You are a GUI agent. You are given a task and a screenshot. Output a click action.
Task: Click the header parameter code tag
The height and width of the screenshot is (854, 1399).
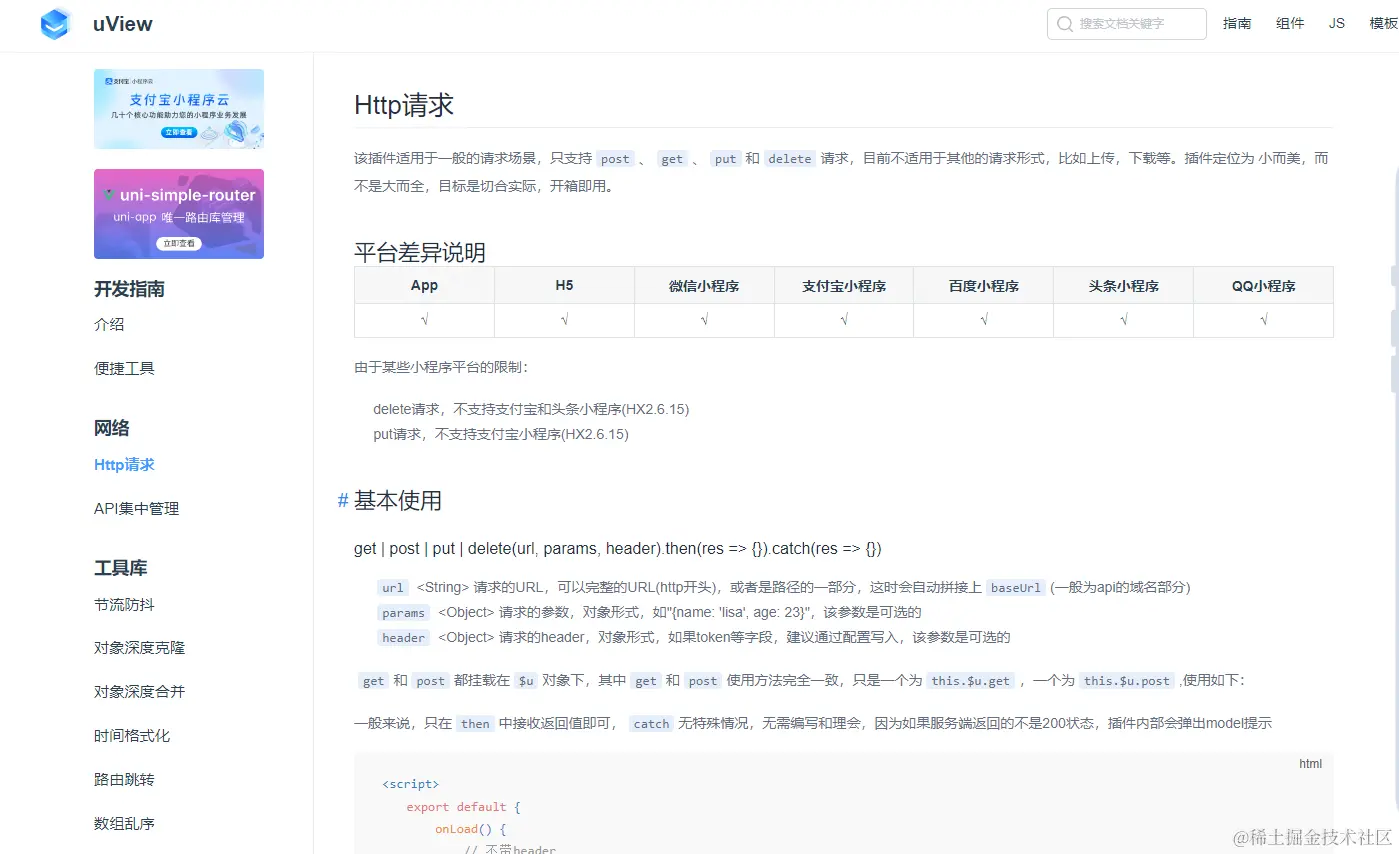(x=404, y=638)
